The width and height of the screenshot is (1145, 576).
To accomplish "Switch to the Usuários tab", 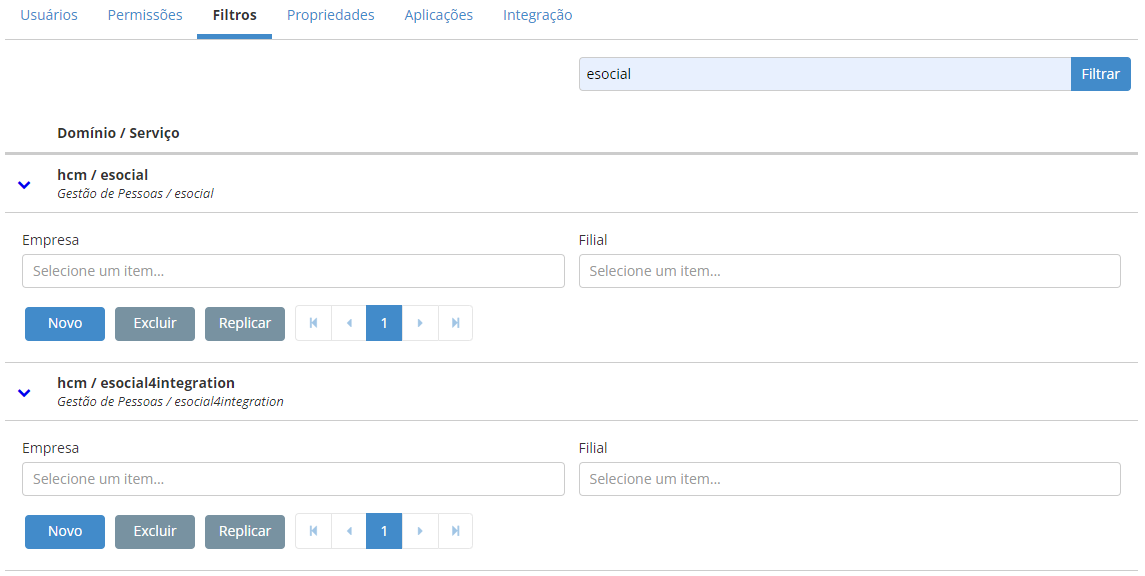I will pyautogui.click(x=49, y=15).
